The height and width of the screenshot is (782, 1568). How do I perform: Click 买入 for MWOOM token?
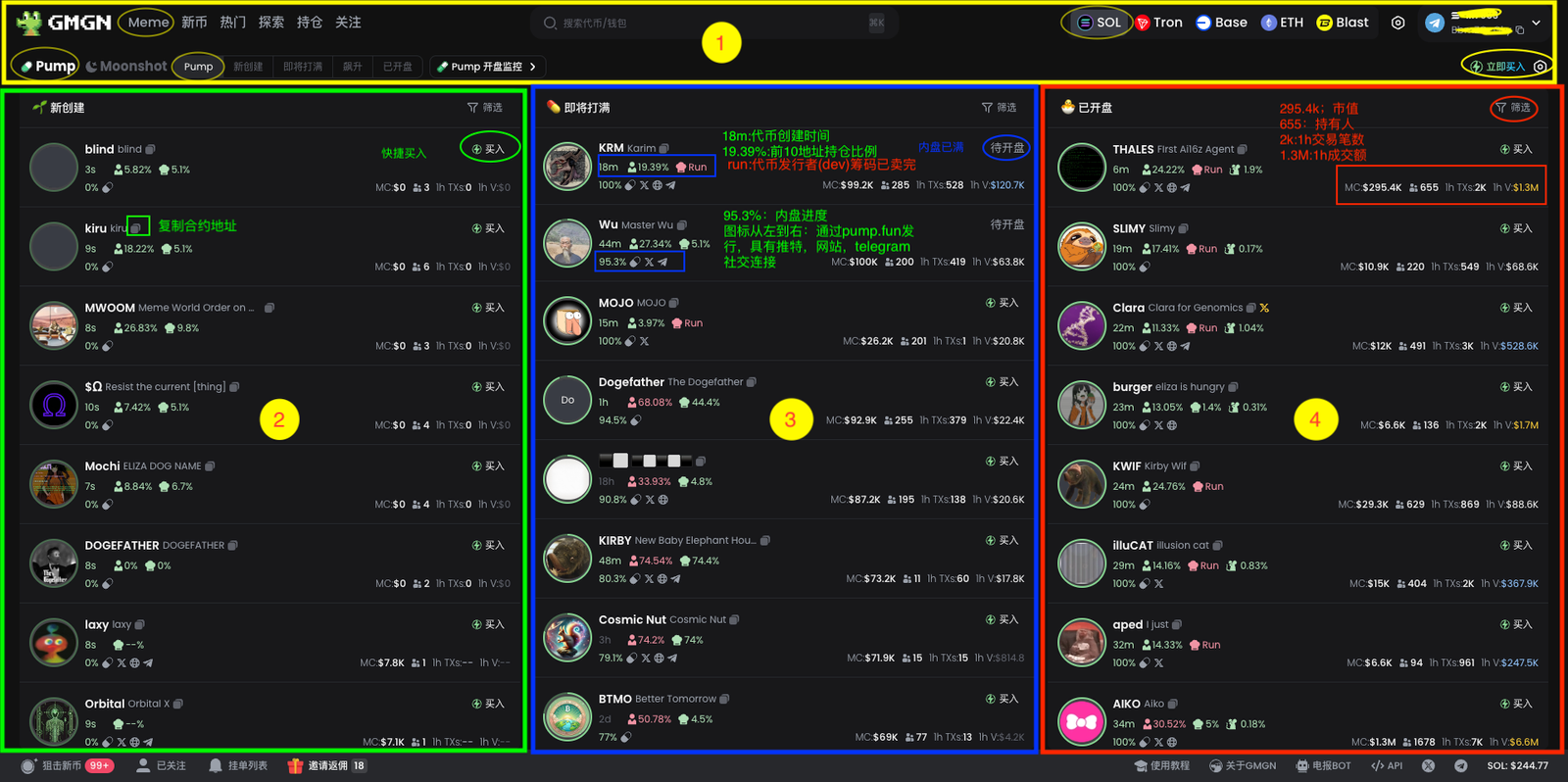tap(488, 308)
